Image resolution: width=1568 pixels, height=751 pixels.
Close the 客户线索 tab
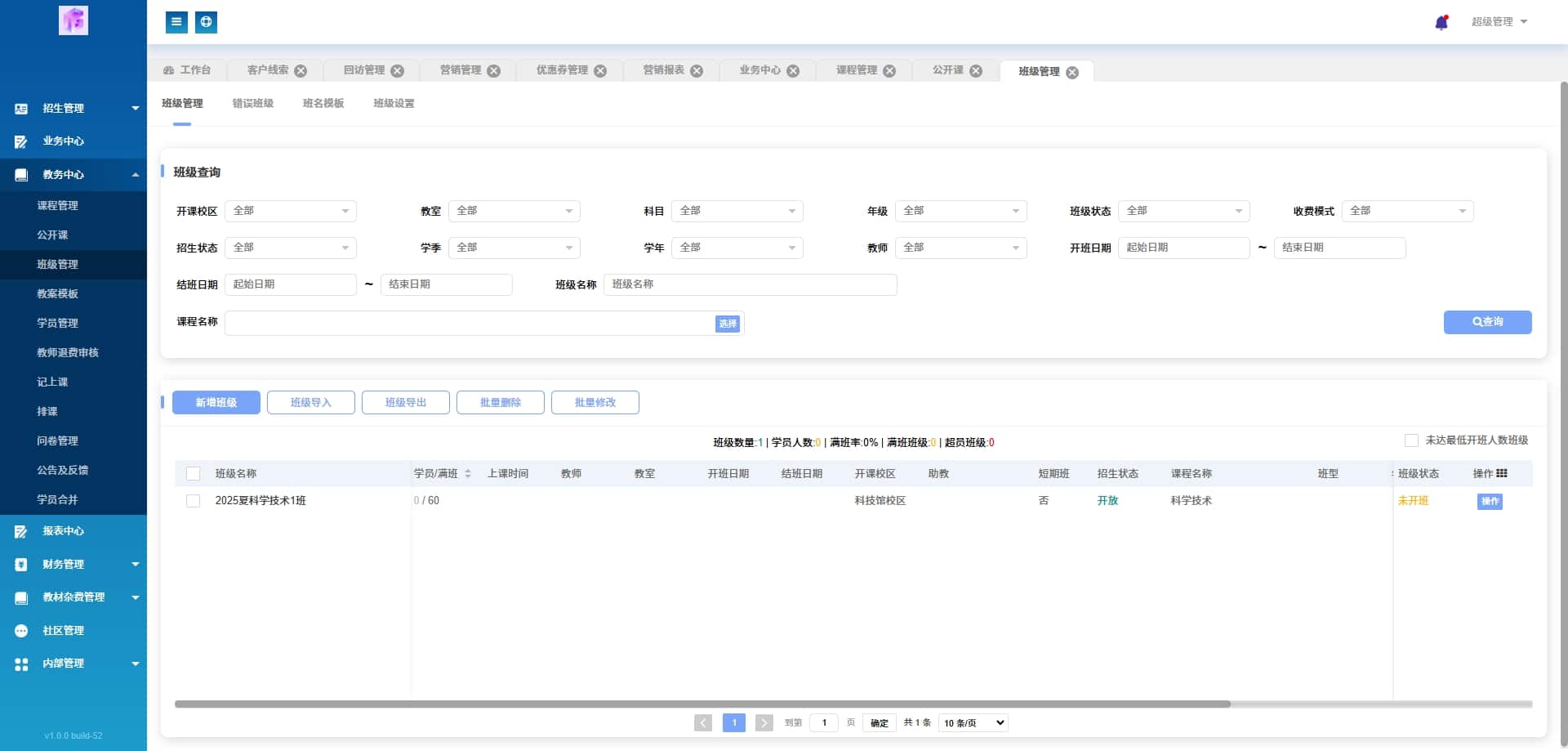(301, 71)
